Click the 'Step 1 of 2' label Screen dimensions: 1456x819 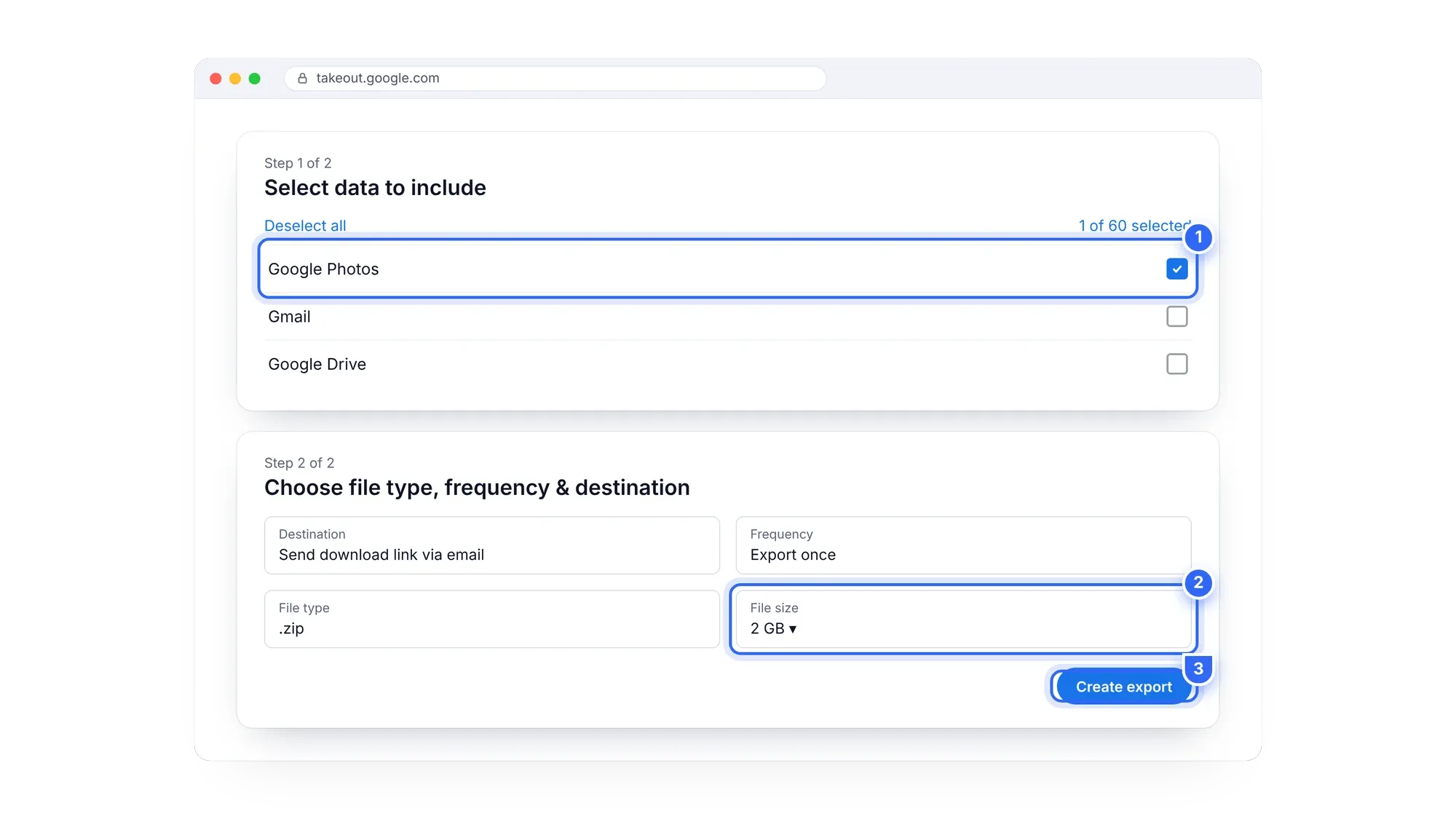pos(298,163)
